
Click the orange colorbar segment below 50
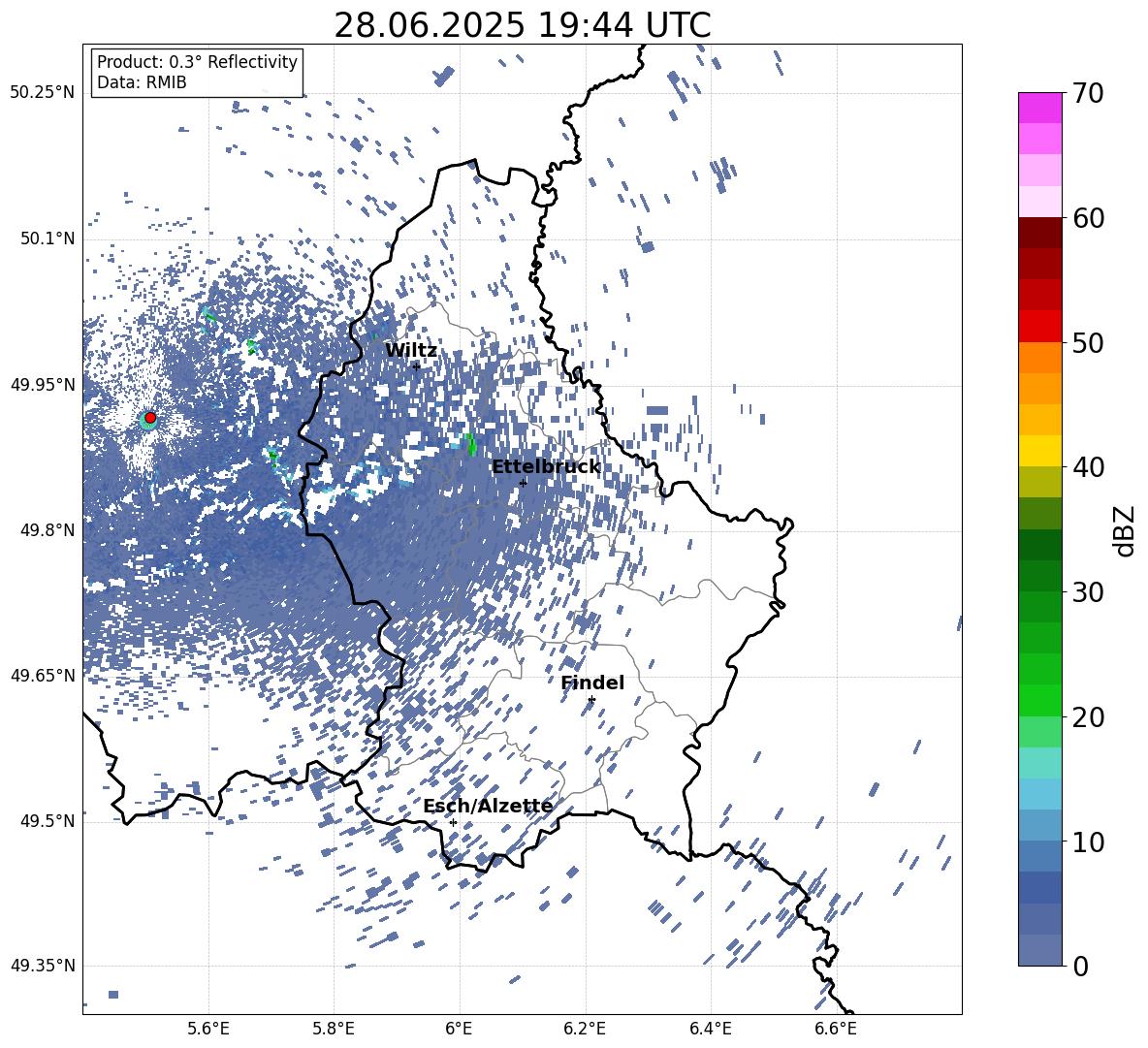(x=1039, y=358)
